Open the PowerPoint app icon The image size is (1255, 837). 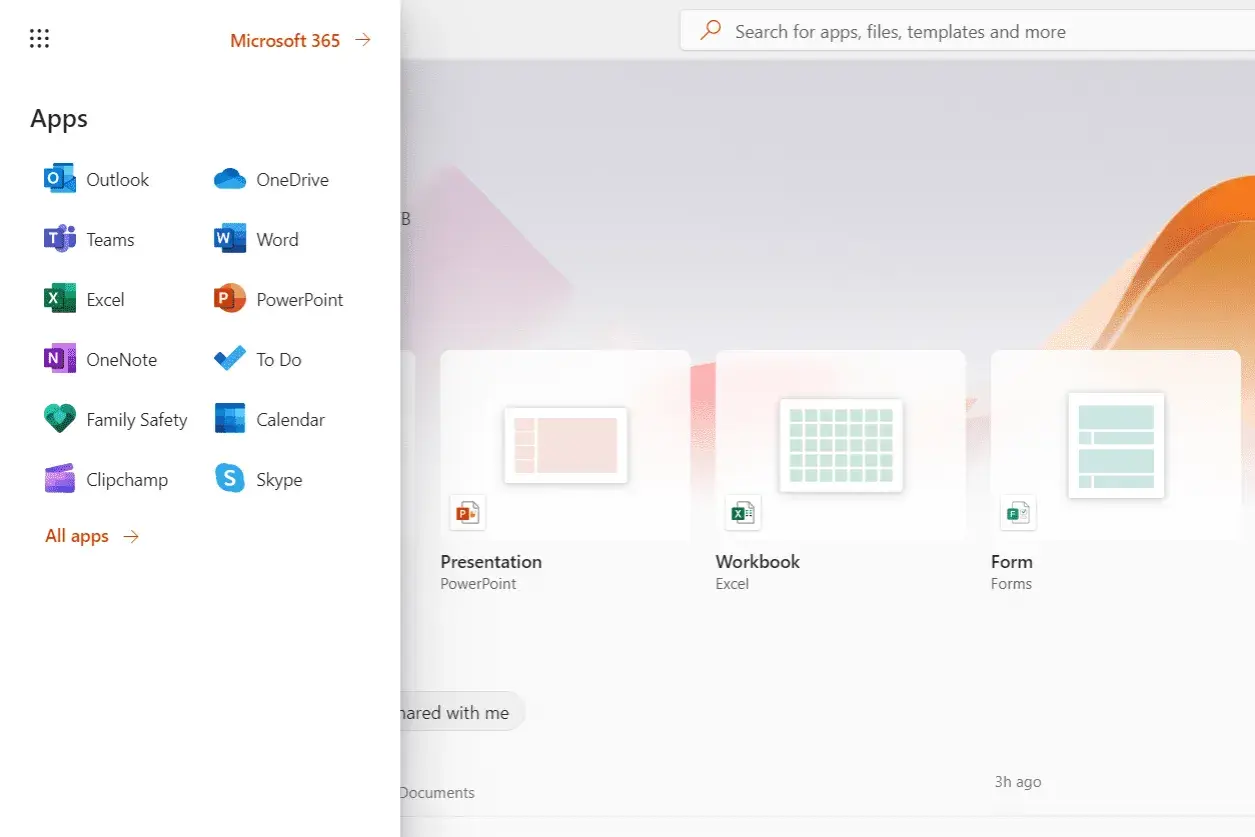coord(230,300)
